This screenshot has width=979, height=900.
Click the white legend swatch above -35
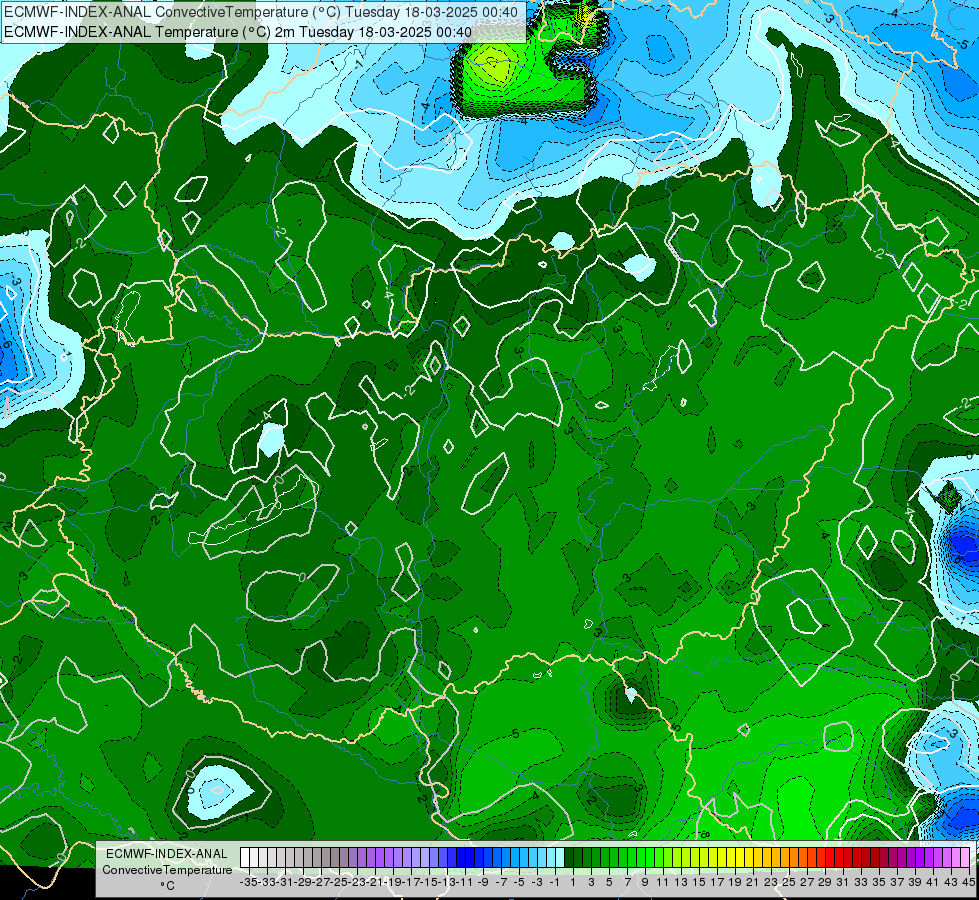(245, 857)
